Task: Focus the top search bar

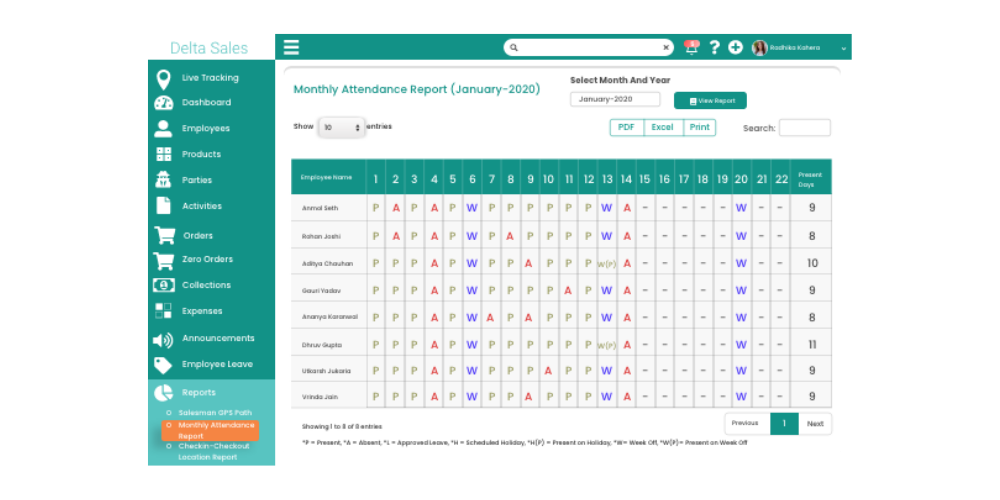Action: (x=589, y=47)
